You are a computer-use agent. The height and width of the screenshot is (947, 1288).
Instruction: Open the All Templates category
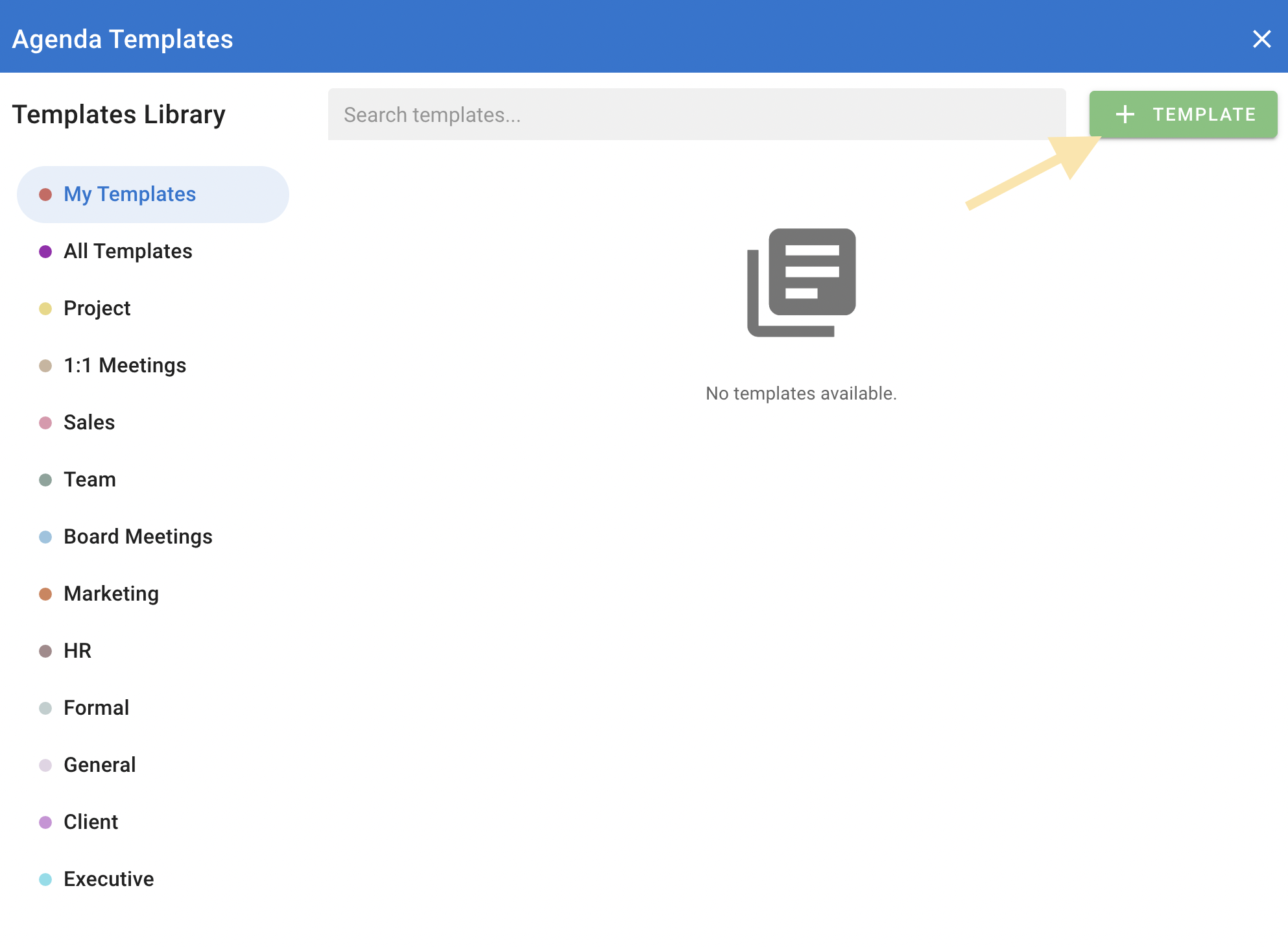click(153, 252)
